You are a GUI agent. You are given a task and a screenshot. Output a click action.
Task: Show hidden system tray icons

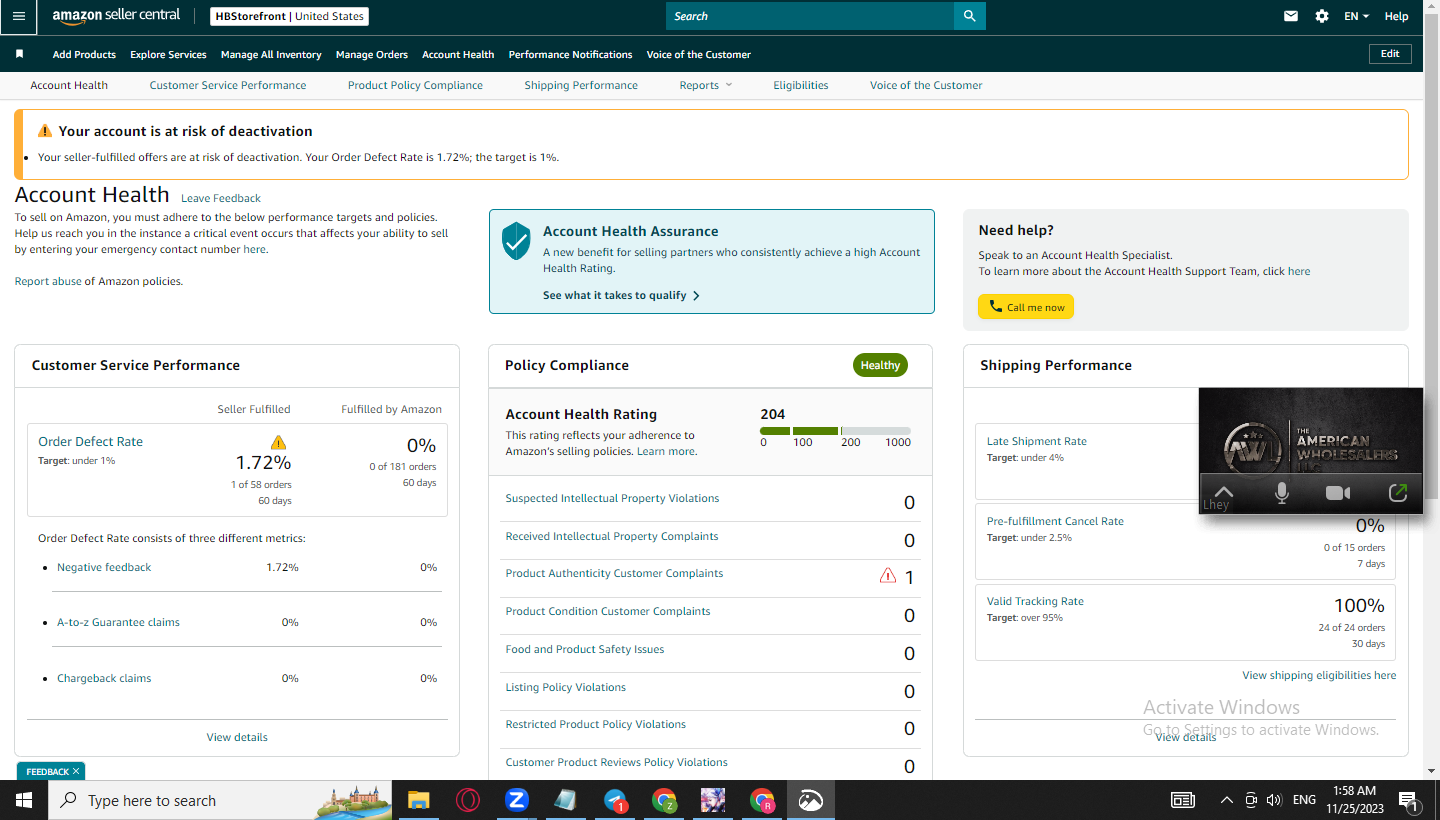click(x=1227, y=800)
